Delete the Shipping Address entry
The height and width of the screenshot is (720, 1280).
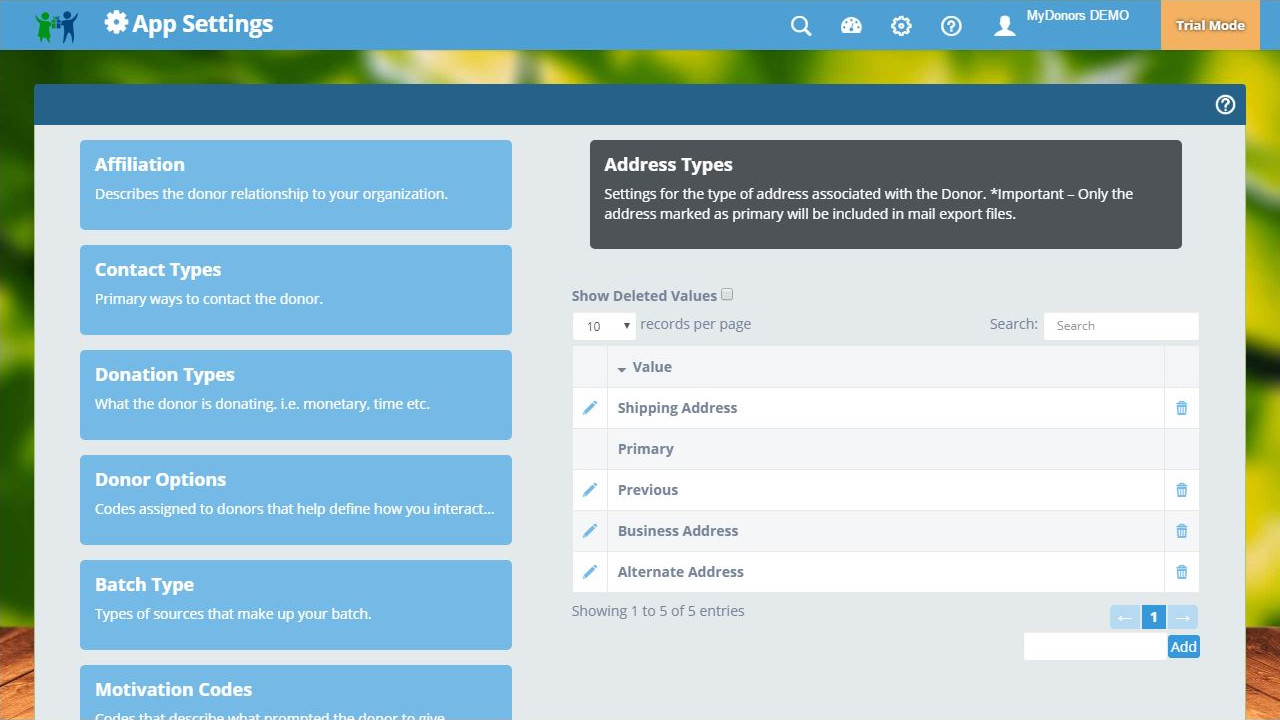coord(1181,408)
